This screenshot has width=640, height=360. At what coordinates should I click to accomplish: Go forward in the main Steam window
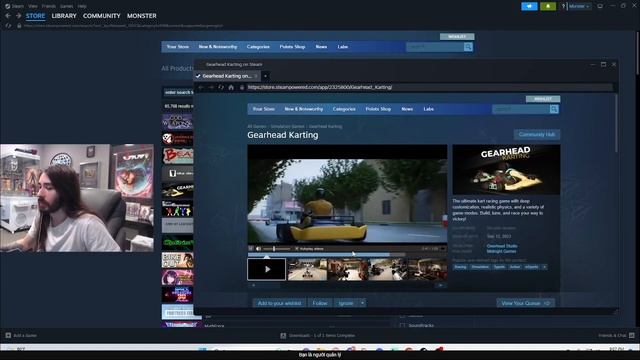(x=18, y=16)
